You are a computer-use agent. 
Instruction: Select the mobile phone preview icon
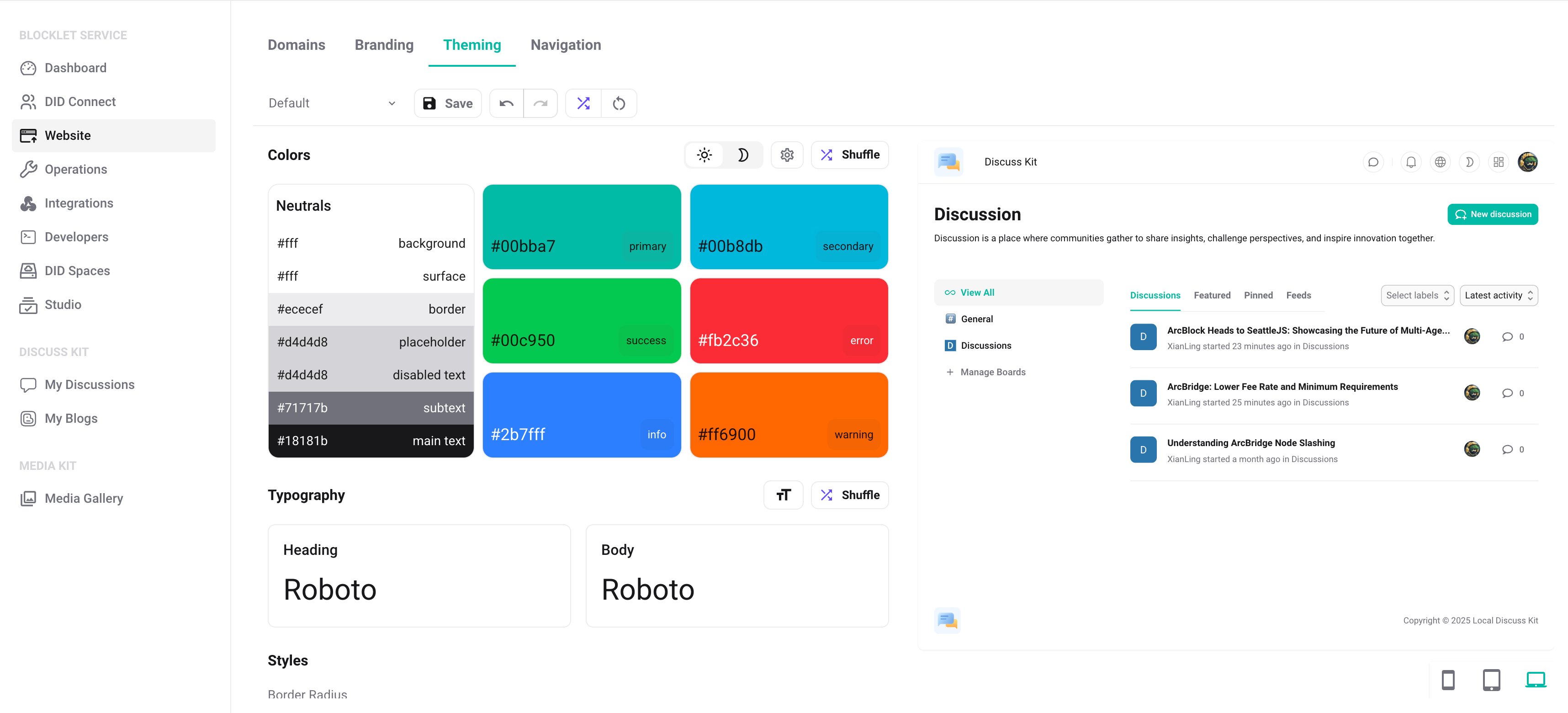coord(1448,680)
